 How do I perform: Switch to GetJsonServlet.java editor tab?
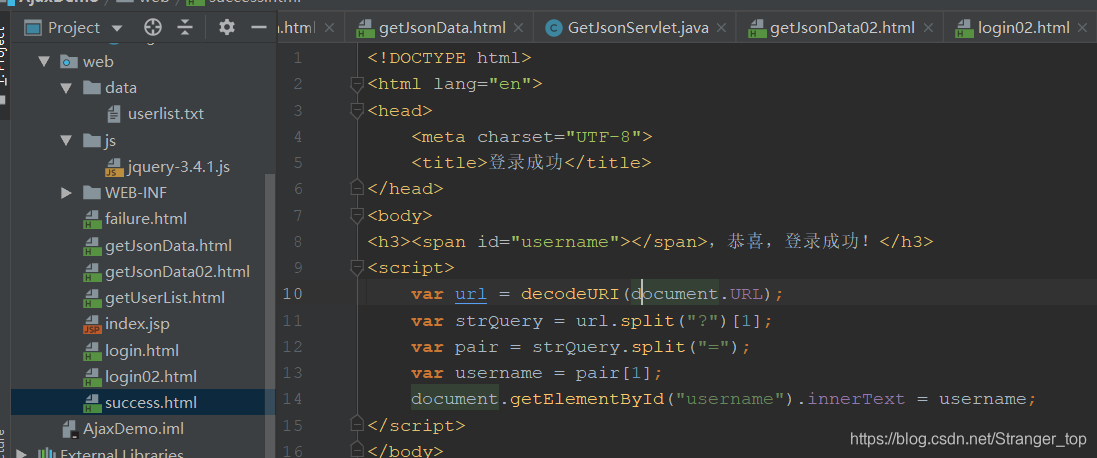point(638,28)
